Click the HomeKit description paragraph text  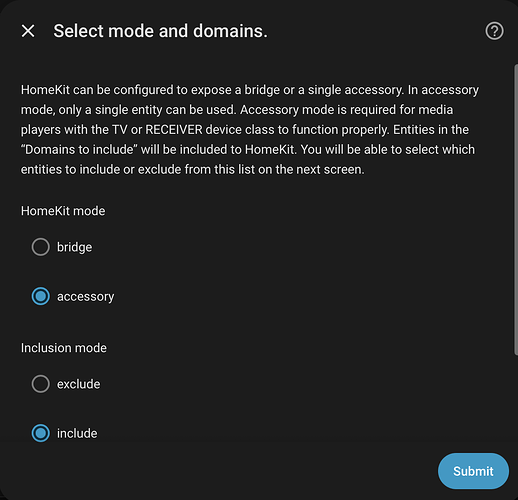tap(250, 130)
